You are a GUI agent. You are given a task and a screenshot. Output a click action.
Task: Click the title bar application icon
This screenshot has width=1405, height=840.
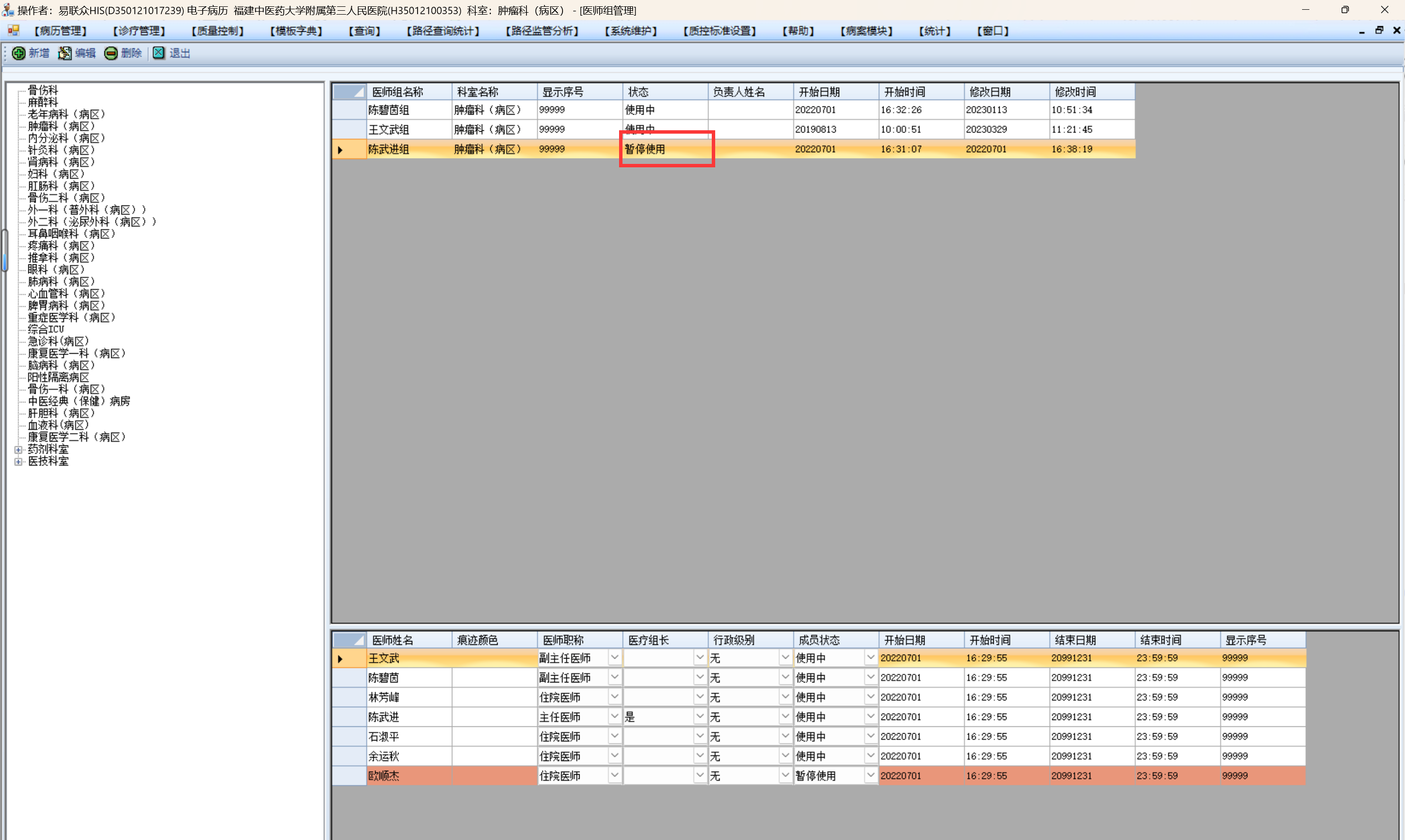(x=8, y=10)
